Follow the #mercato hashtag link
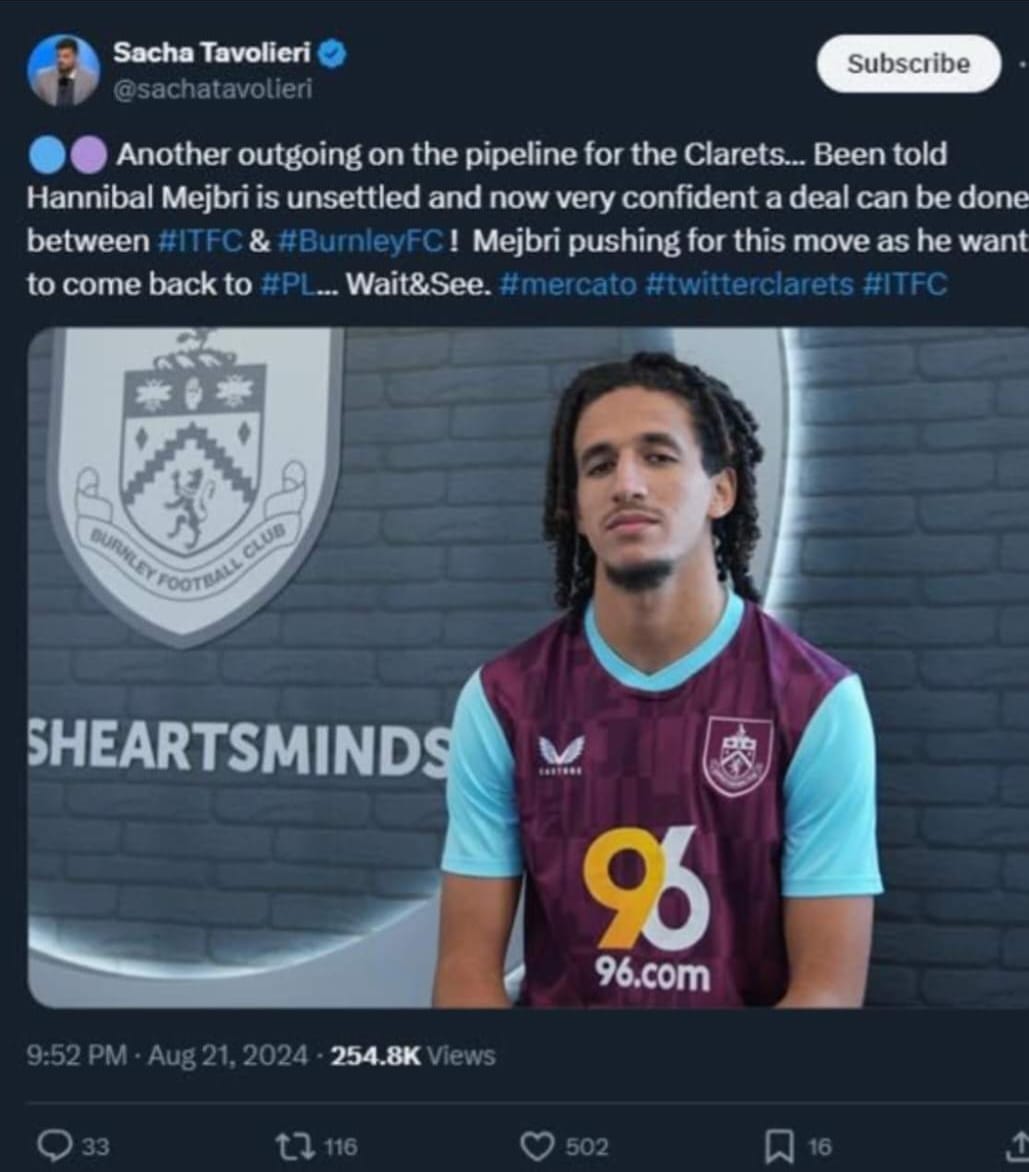The height and width of the screenshot is (1172, 1029). pyautogui.click(x=566, y=284)
